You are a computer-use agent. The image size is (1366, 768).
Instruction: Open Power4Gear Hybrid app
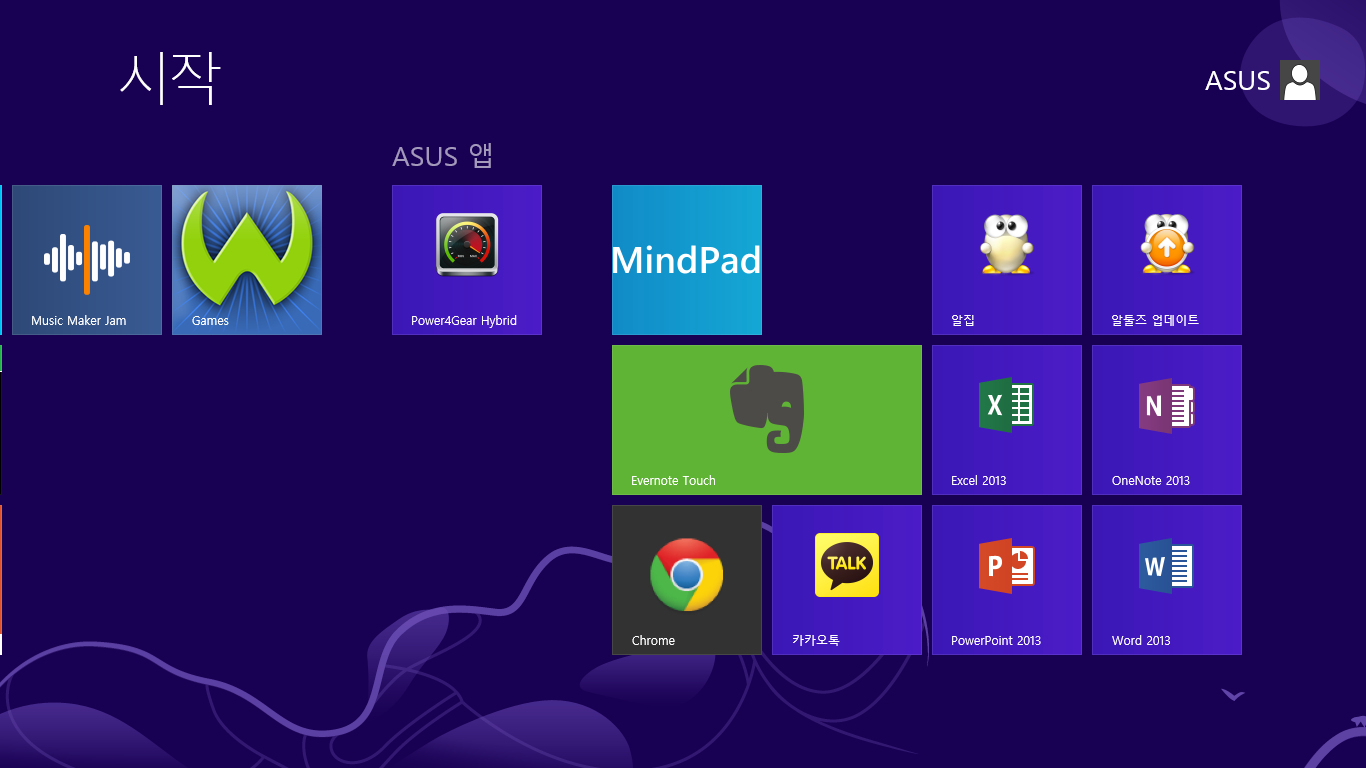(467, 260)
